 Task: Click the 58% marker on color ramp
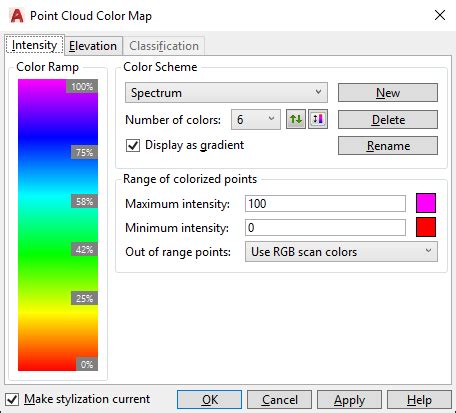coord(84,201)
